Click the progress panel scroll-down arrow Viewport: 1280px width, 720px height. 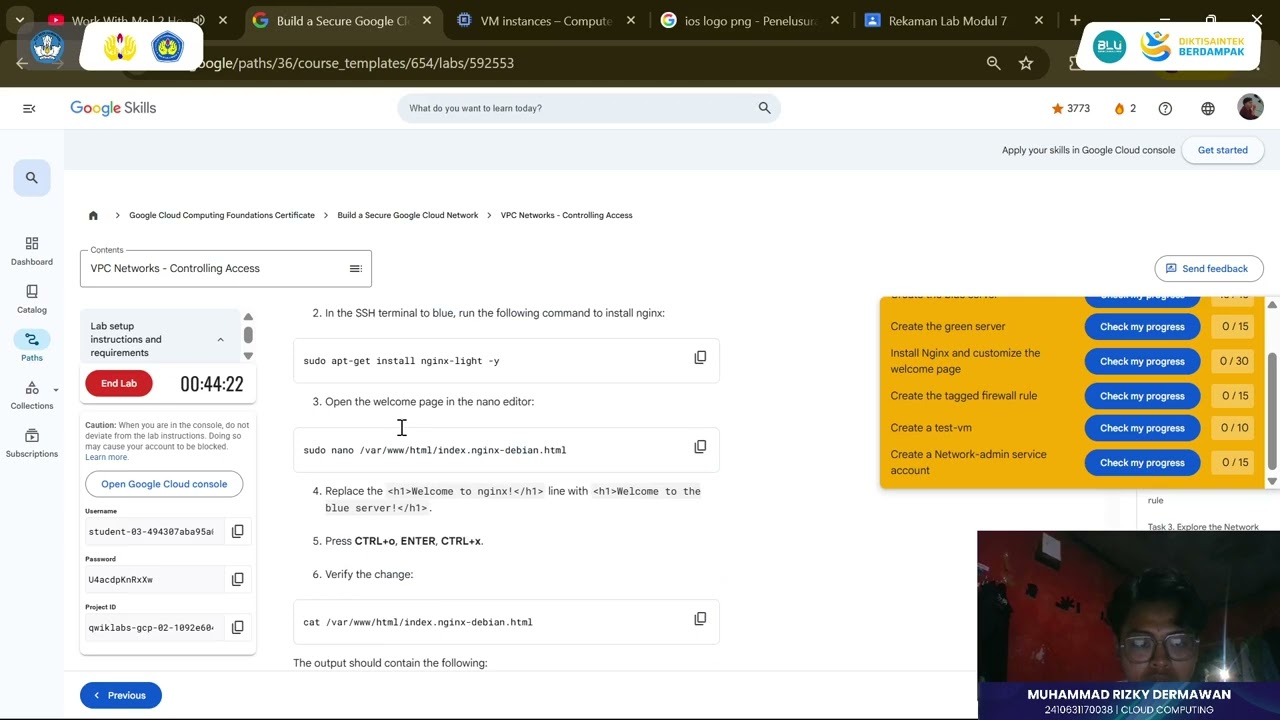coord(1272,481)
